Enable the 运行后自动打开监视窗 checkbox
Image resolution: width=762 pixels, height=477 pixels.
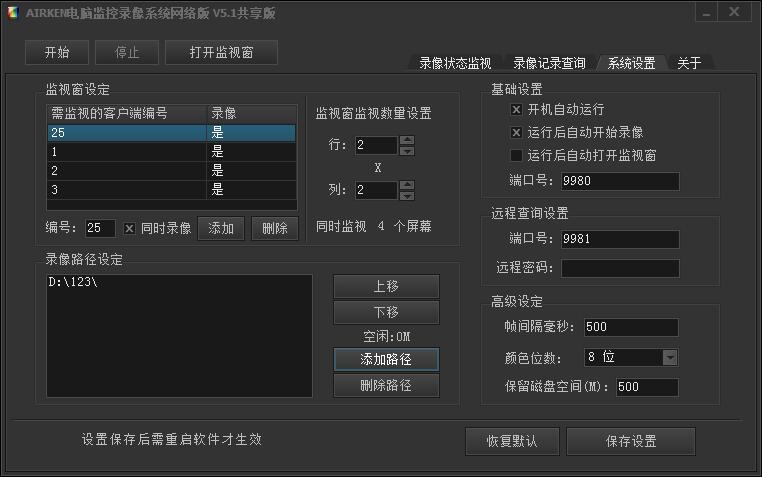pyautogui.click(x=517, y=155)
